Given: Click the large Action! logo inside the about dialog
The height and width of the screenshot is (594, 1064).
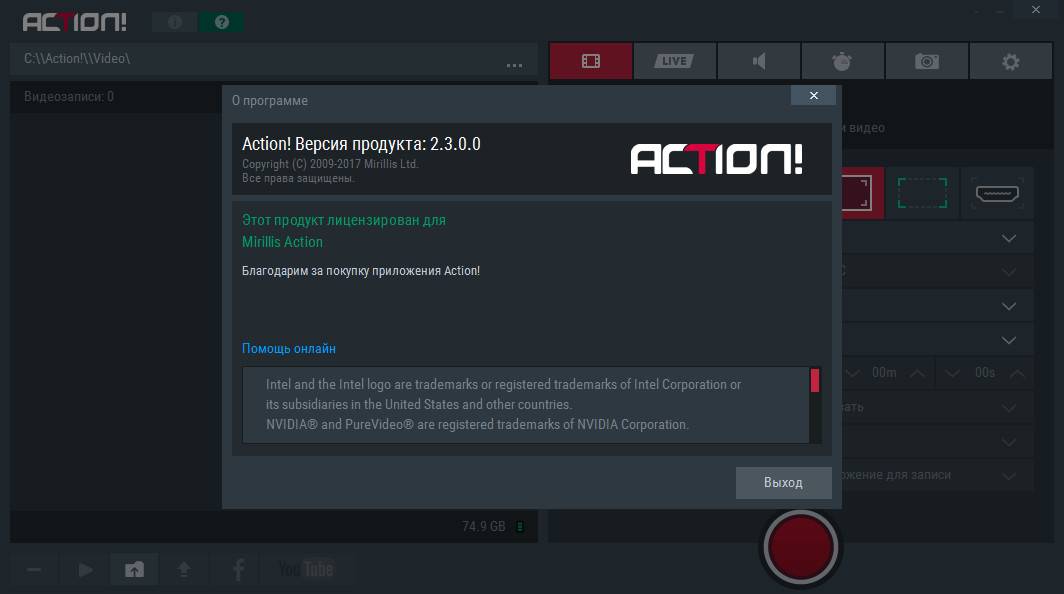Looking at the screenshot, I should (x=717, y=159).
